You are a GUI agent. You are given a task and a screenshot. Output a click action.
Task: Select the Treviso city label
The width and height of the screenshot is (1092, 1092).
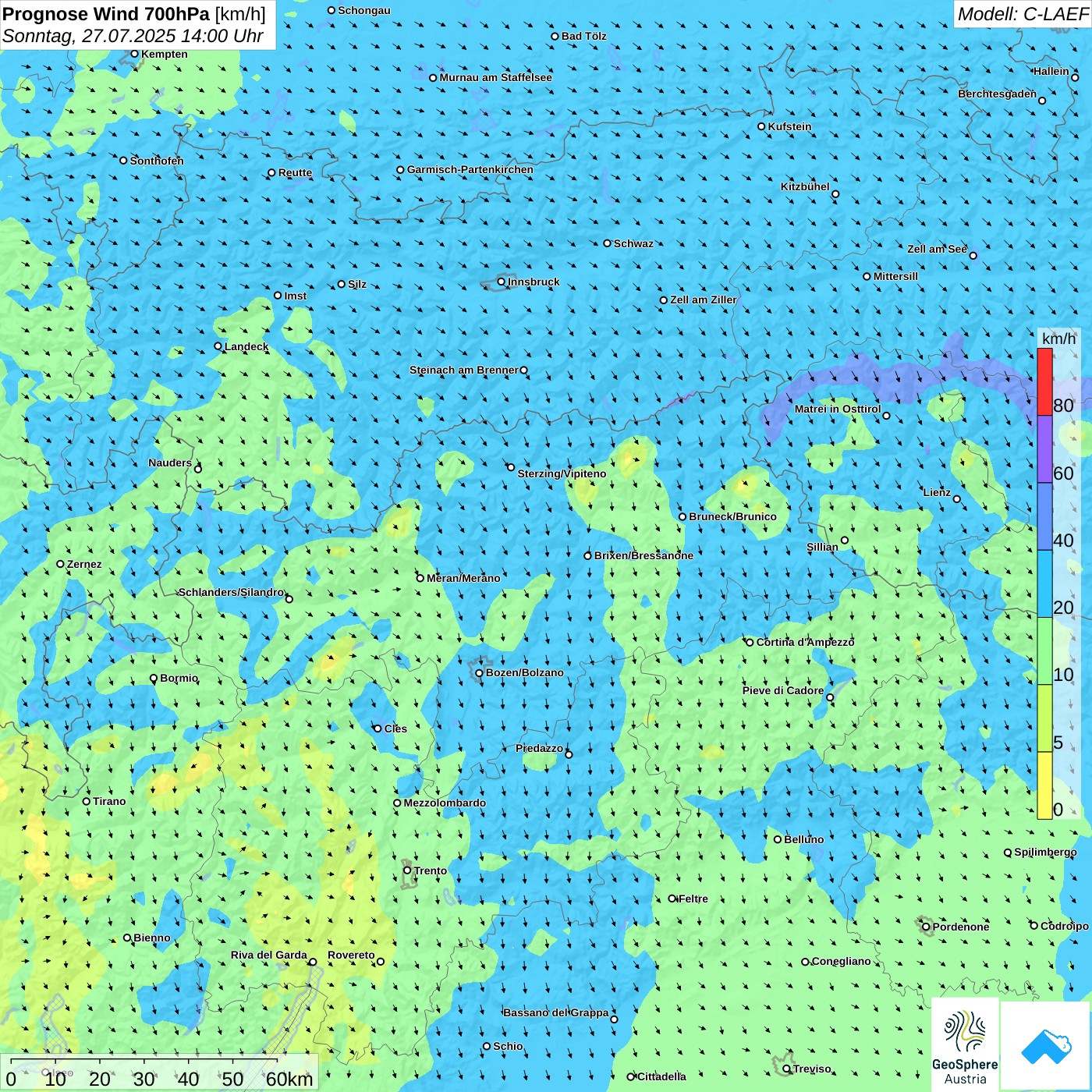pos(812,1069)
